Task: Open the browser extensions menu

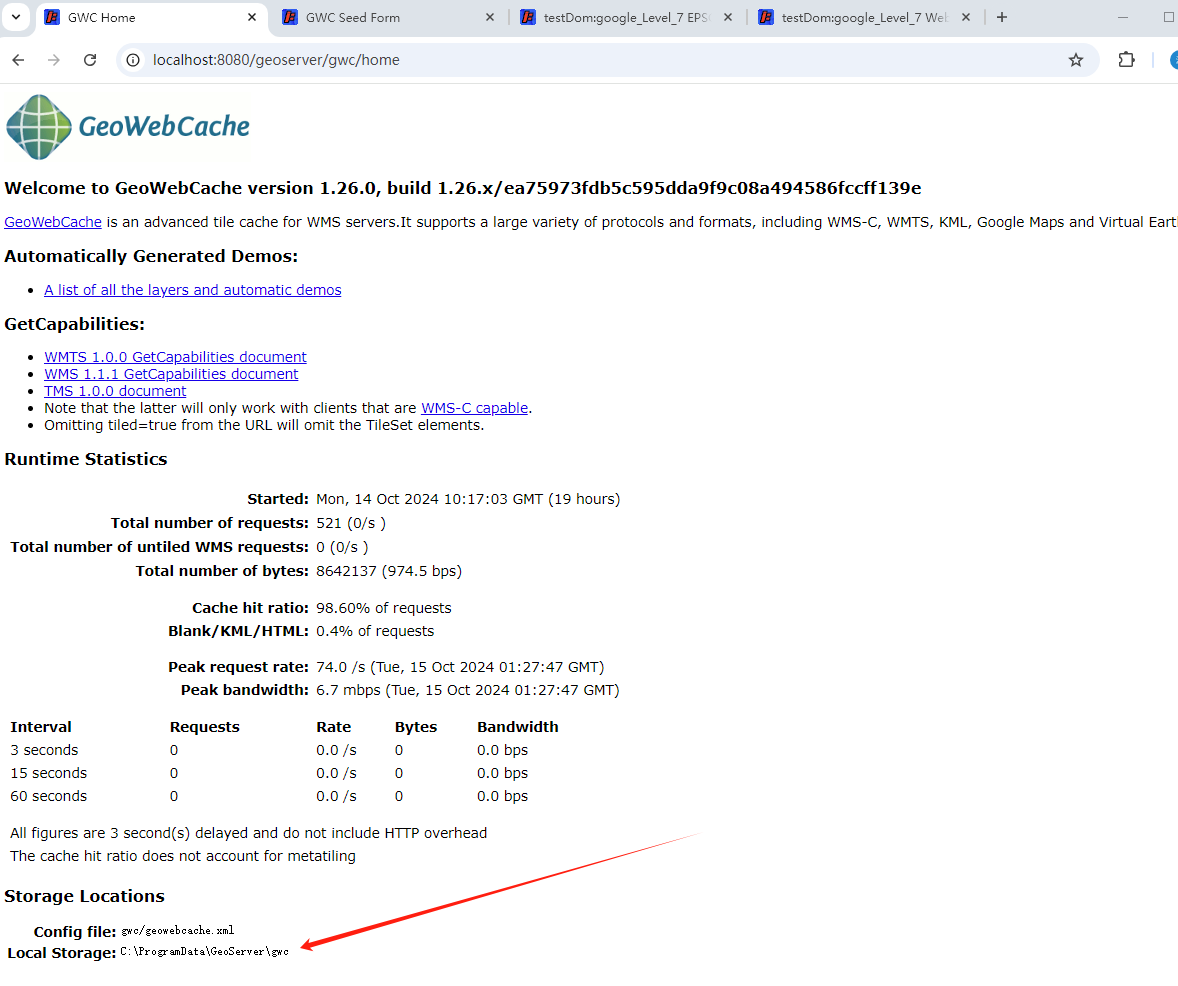Action: (1126, 60)
